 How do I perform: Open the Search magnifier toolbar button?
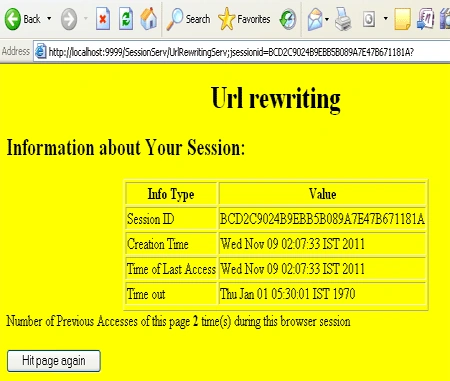pyautogui.click(x=188, y=19)
